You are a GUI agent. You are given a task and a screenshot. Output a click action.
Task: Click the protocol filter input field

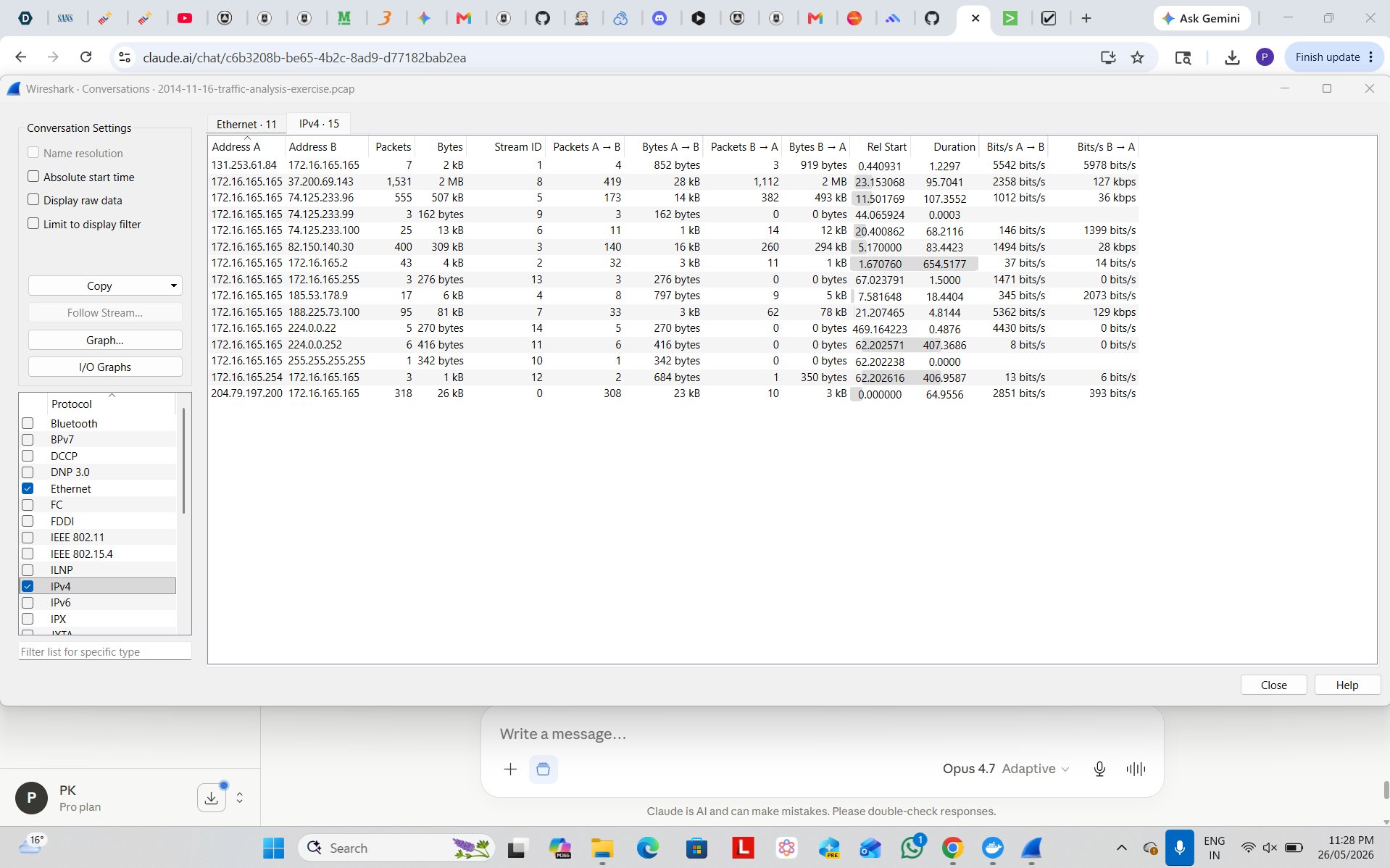tap(105, 651)
